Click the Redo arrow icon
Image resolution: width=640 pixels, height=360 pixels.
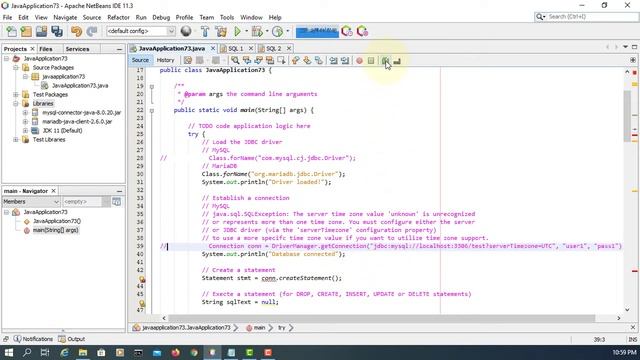92,31
